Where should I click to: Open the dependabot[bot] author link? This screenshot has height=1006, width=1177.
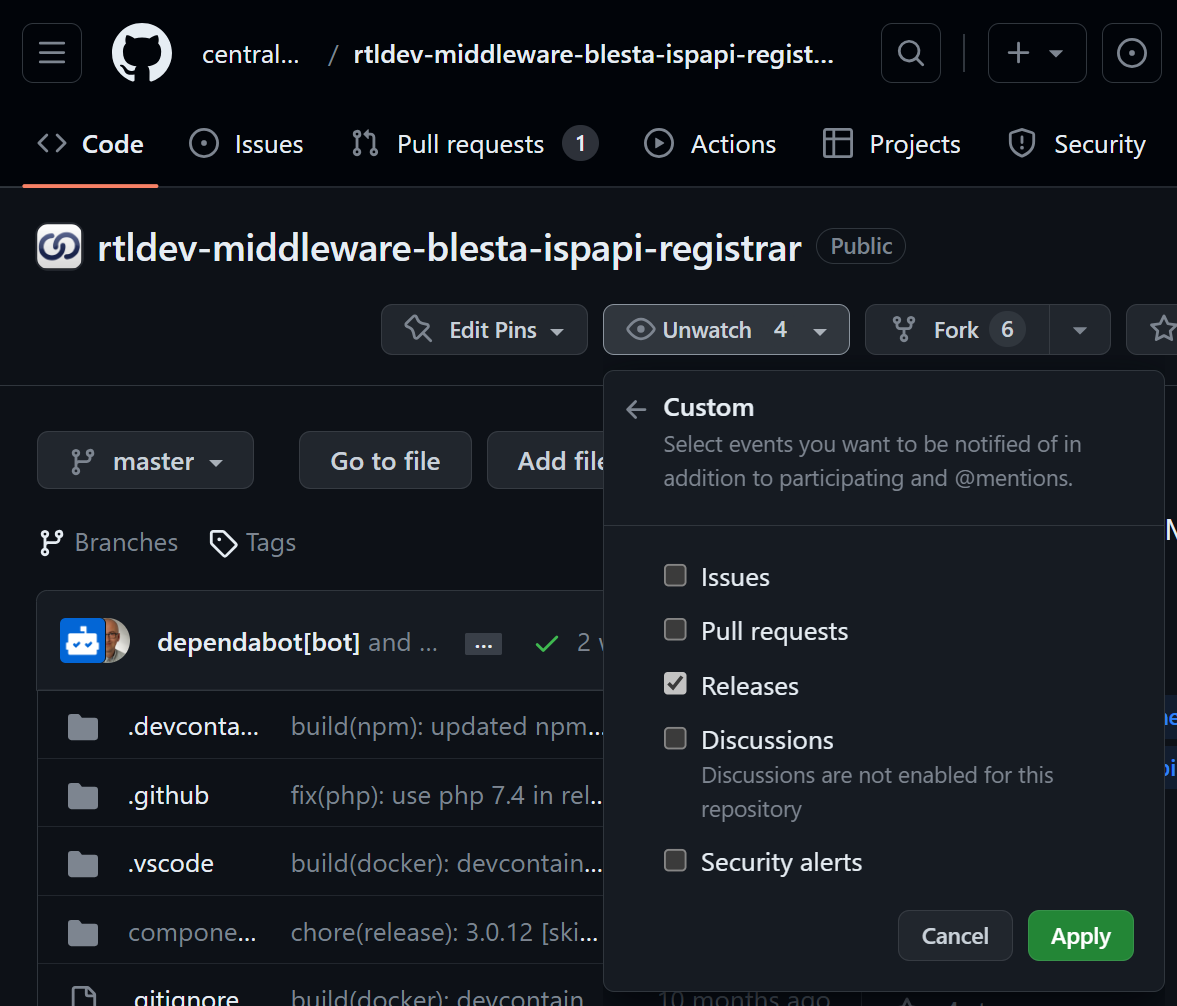click(x=258, y=643)
